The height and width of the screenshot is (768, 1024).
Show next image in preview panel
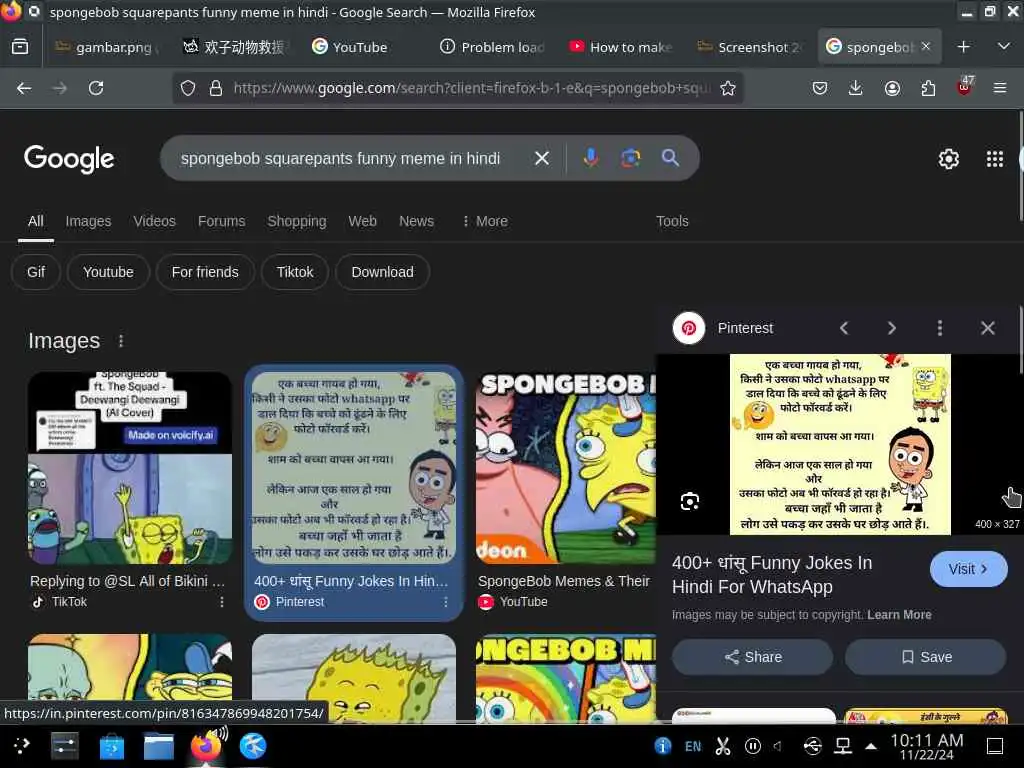891,328
